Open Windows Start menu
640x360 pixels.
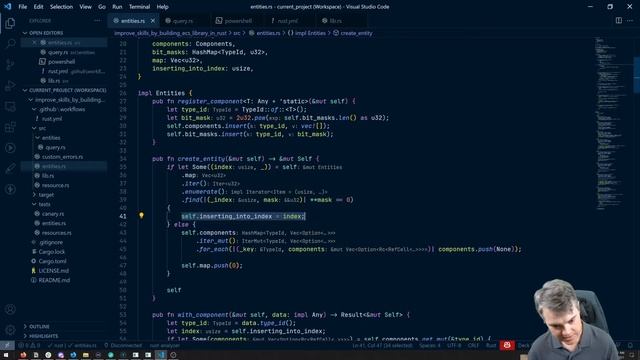(x=6, y=355)
